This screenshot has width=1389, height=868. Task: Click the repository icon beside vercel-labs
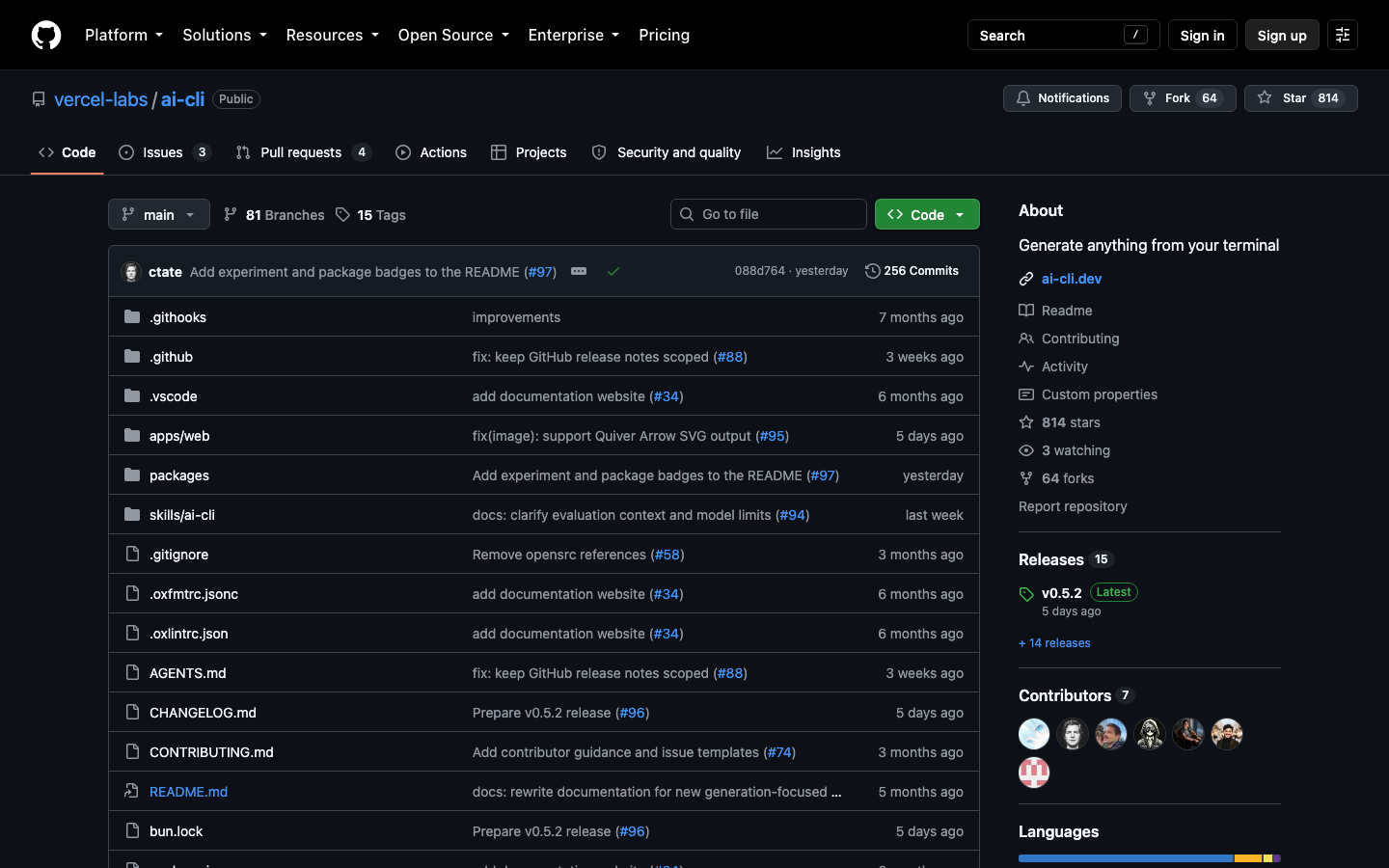[39, 99]
